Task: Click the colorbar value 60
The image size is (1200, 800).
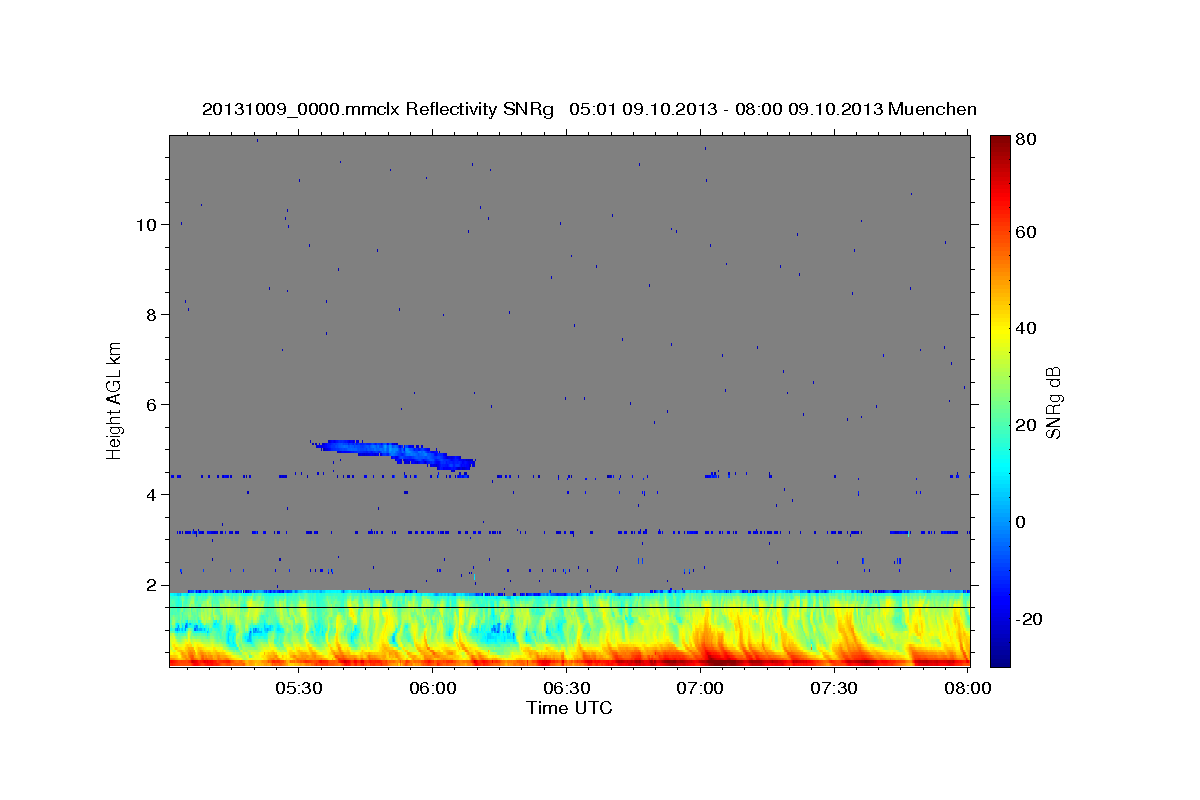Action: [x=1025, y=232]
